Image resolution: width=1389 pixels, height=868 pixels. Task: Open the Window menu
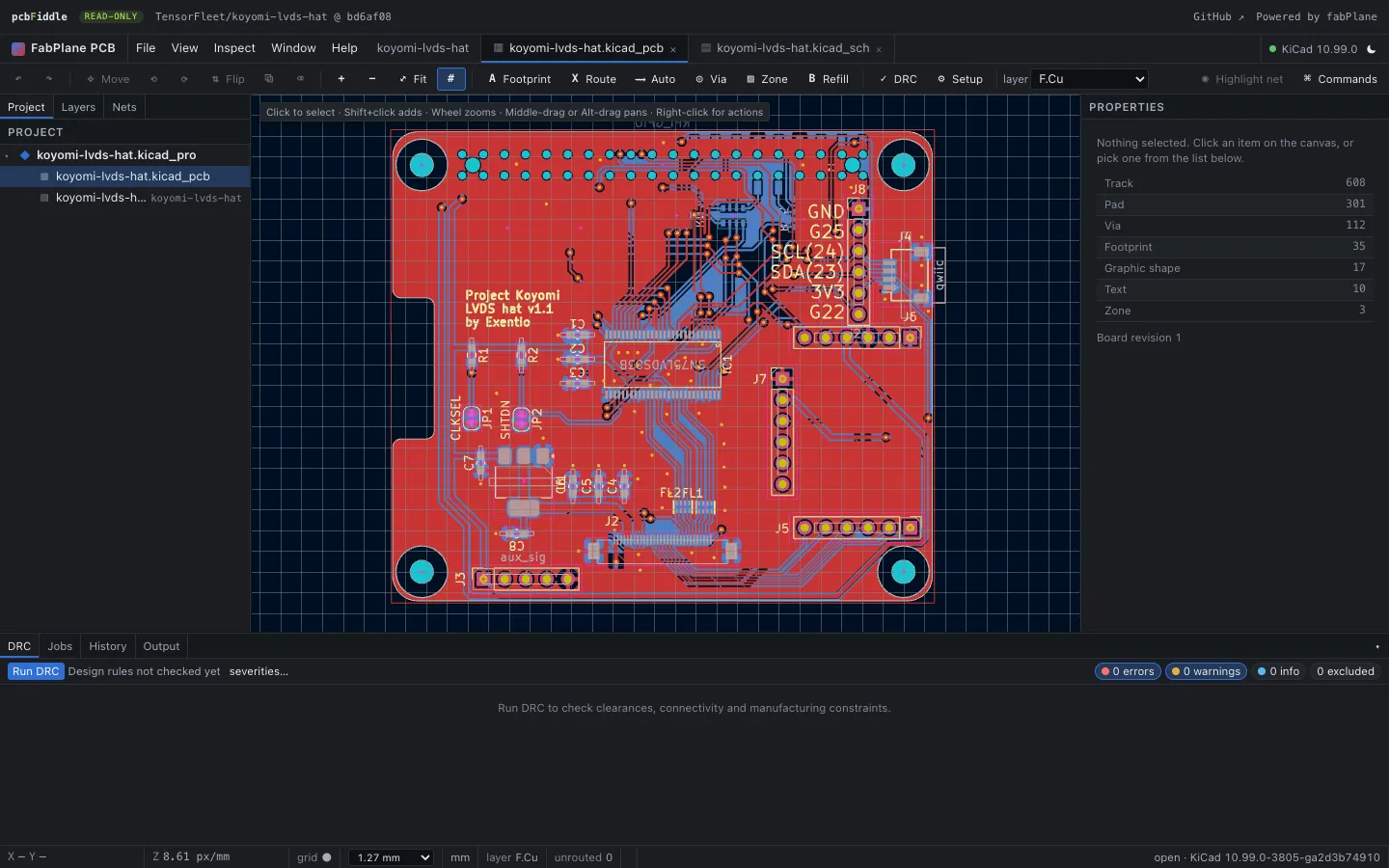[293, 48]
